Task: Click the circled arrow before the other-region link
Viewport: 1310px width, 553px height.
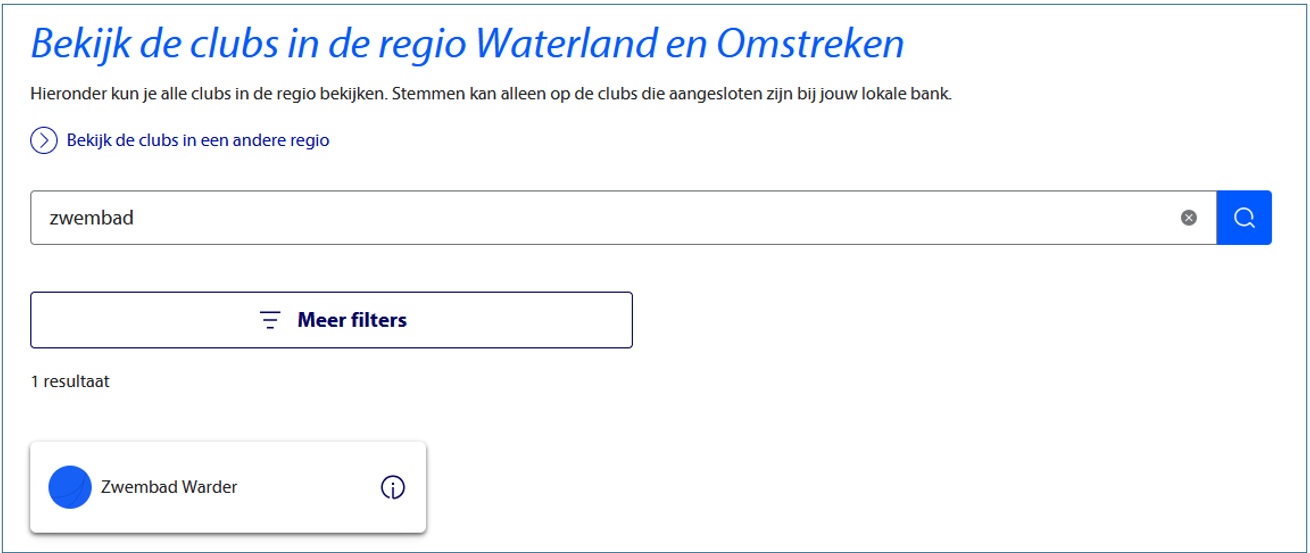Action: (44, 141)
